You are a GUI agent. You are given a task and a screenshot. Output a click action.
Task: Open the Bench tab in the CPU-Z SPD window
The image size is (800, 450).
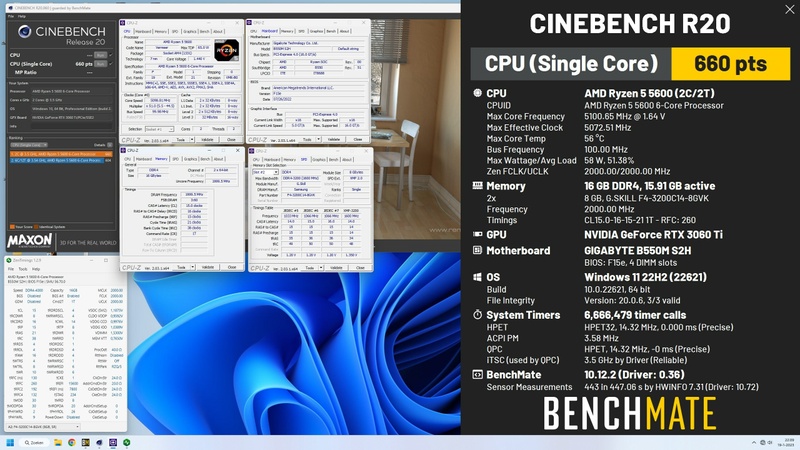coord(334,159)
